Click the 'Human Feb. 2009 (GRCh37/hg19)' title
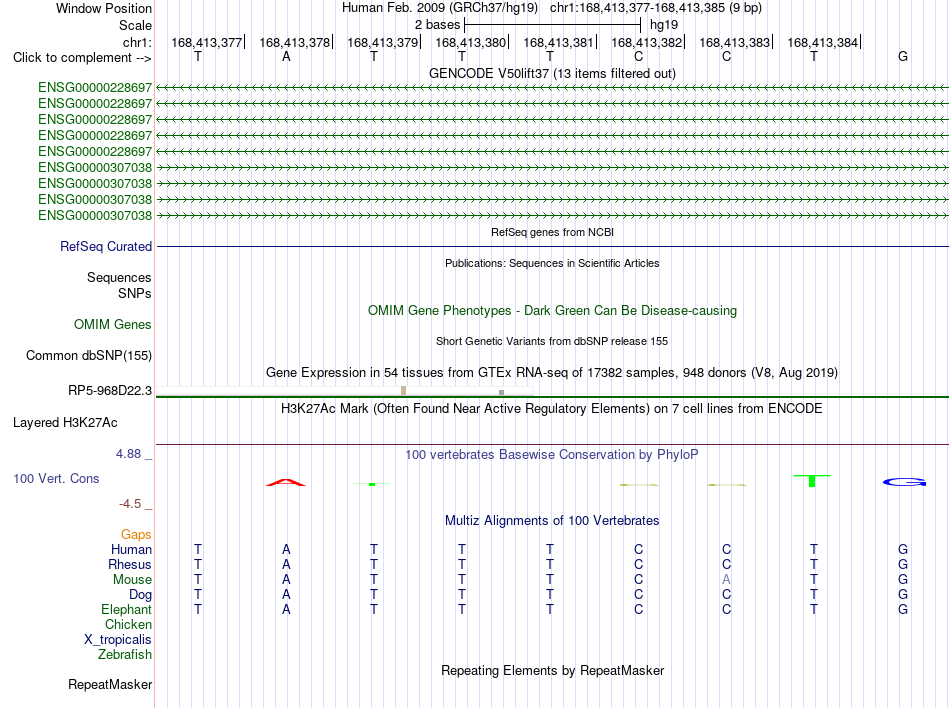 (440, 8)
